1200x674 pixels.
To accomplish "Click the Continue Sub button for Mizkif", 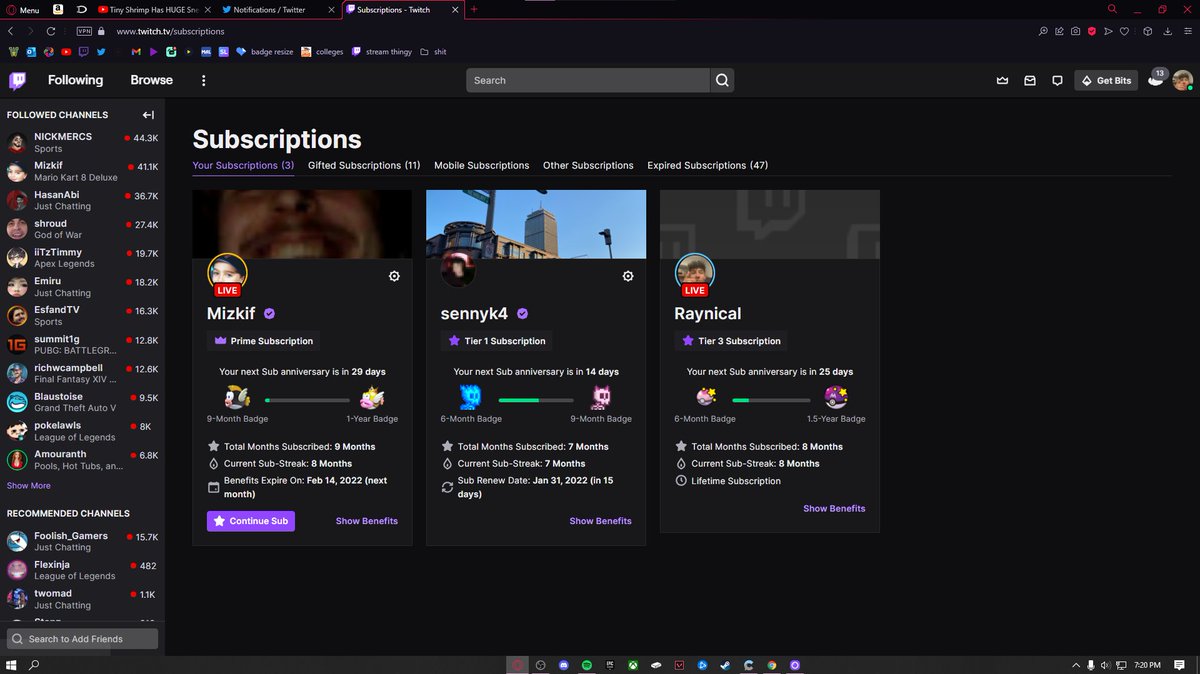I will coord(251,521).
